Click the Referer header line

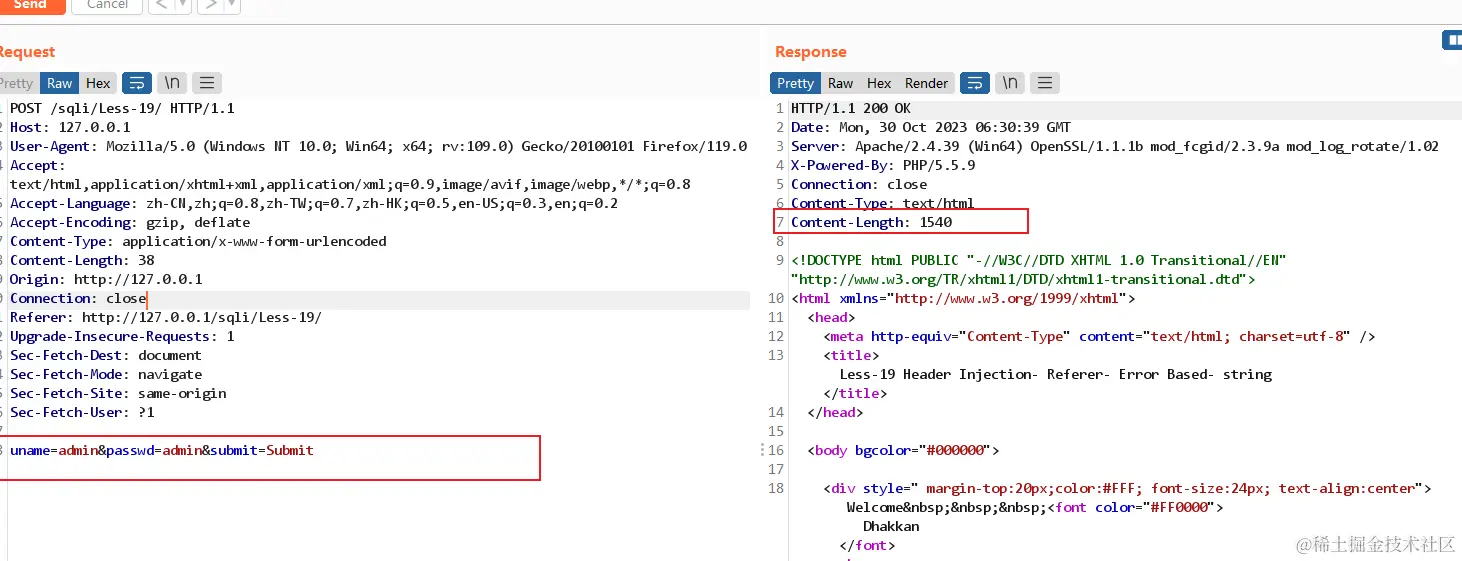pos(166,317)
